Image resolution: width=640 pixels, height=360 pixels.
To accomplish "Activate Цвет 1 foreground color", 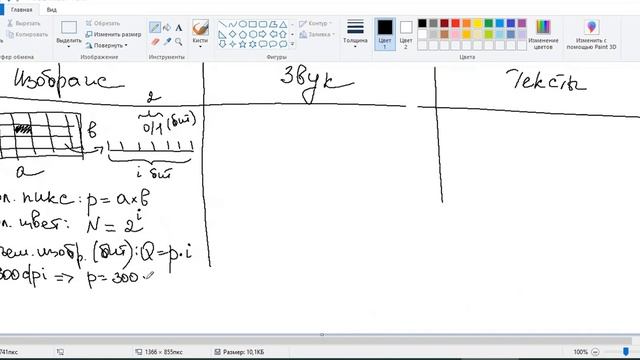I will click(x=384, y=34).
